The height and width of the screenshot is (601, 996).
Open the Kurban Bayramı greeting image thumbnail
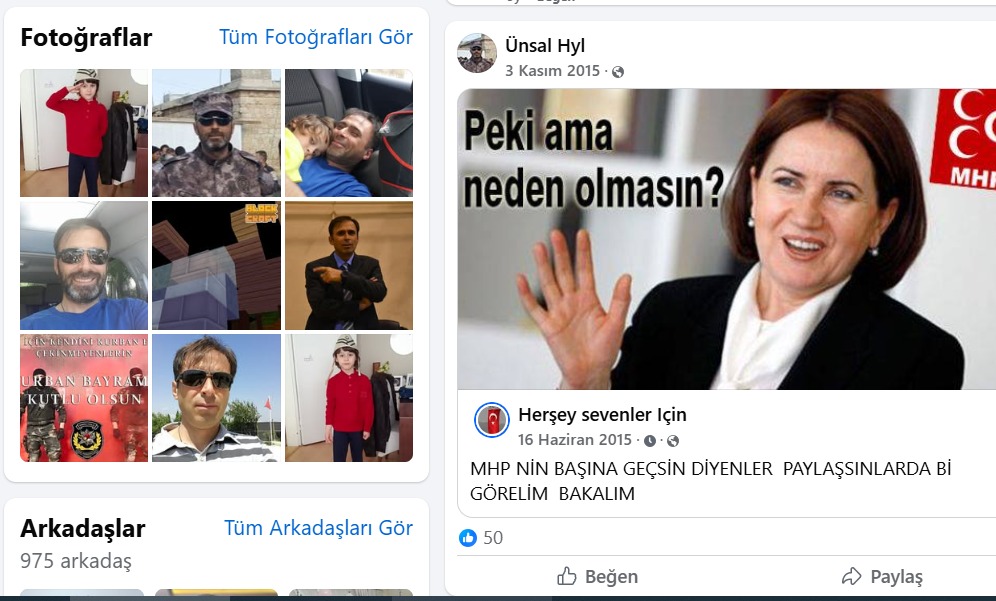tap(84, 398)
